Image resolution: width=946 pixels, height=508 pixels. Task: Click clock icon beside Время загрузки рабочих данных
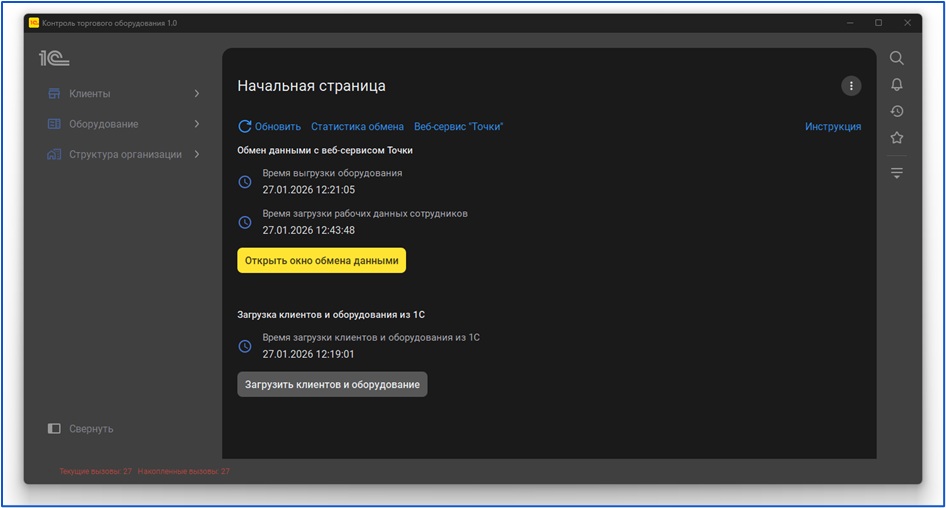(244, 222)
